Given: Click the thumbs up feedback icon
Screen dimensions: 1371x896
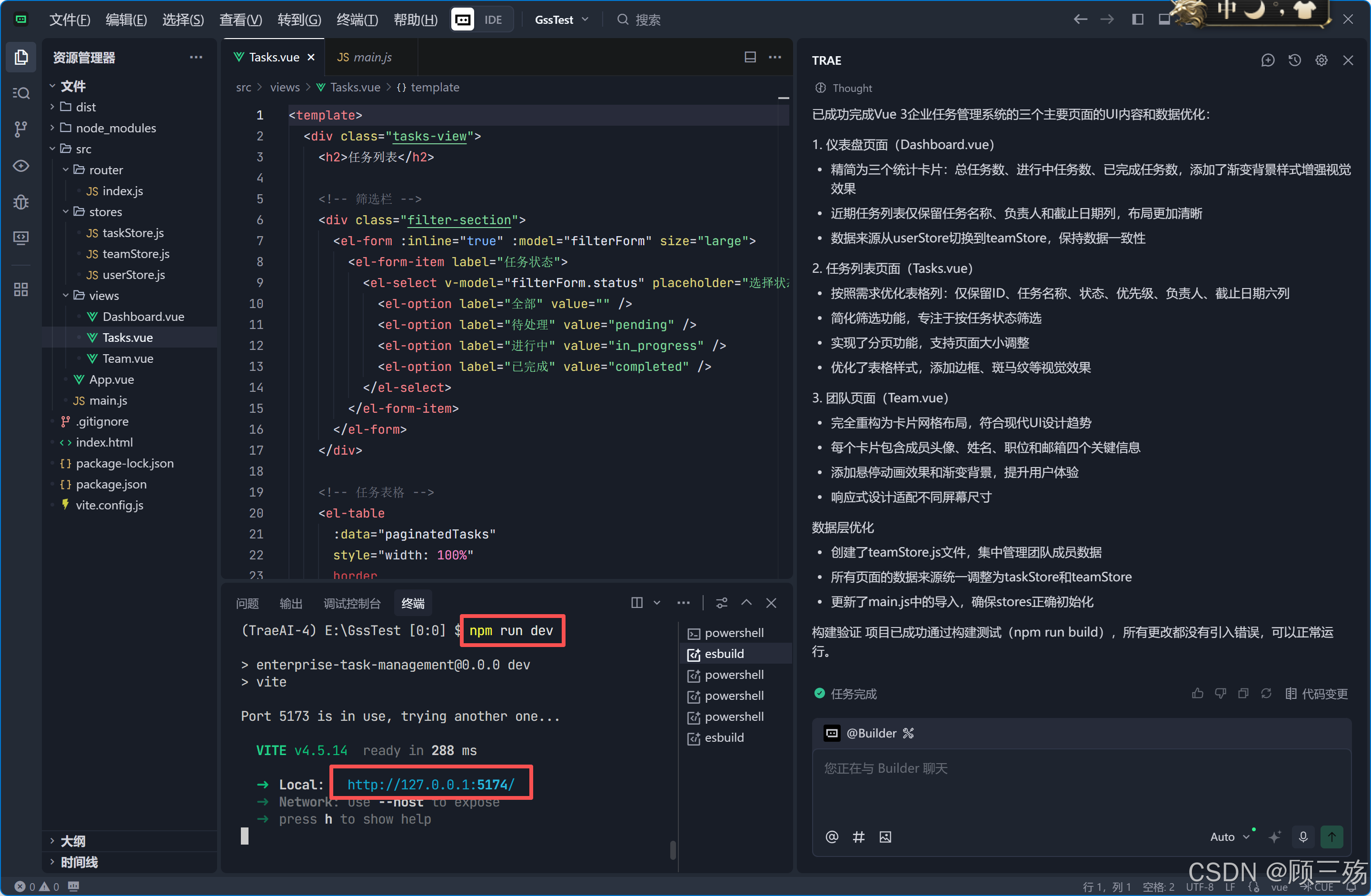Looking at the screenshot, I should click(1197, 694).
